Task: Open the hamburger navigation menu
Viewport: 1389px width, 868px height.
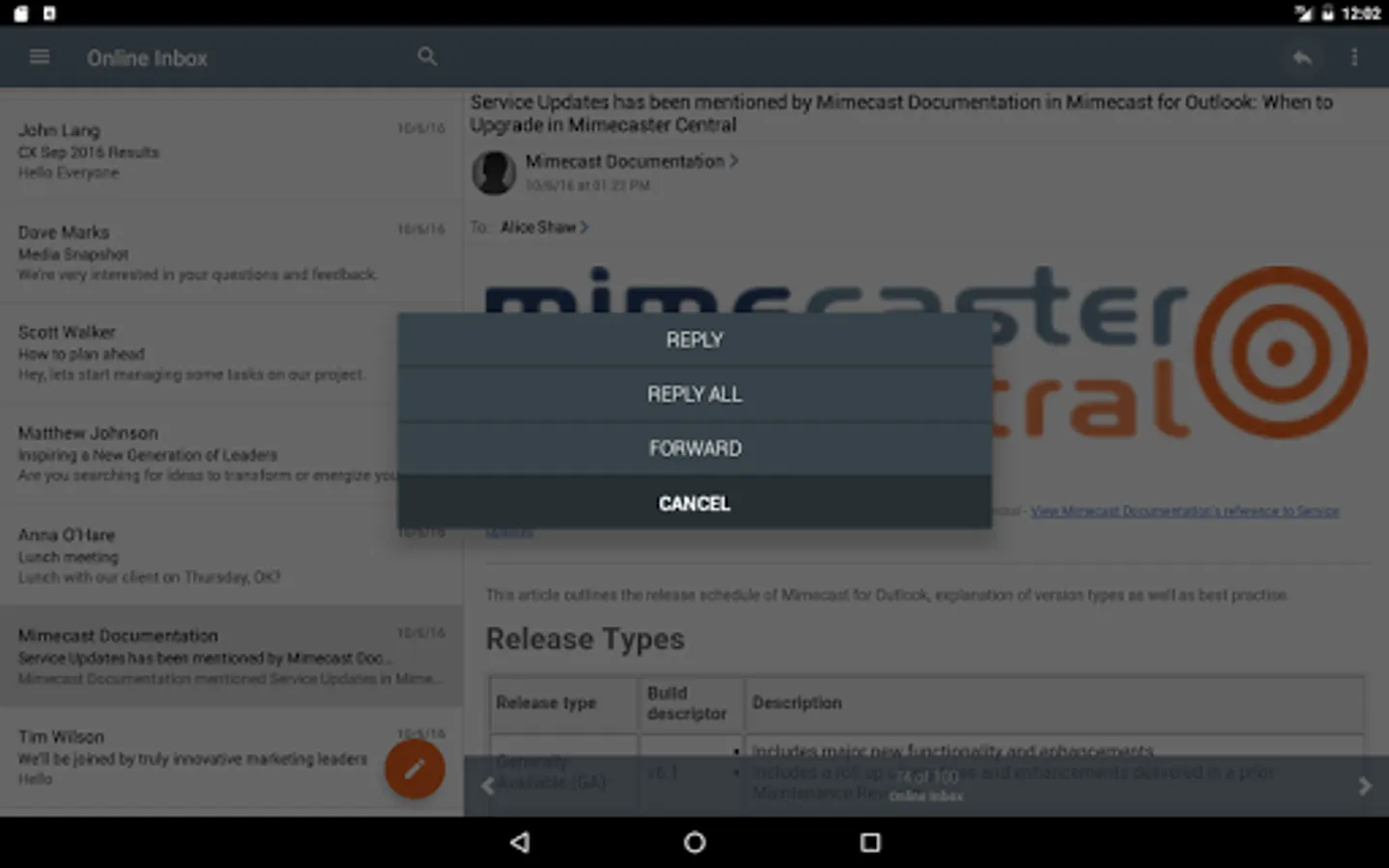Action: (x=40, y=57)
